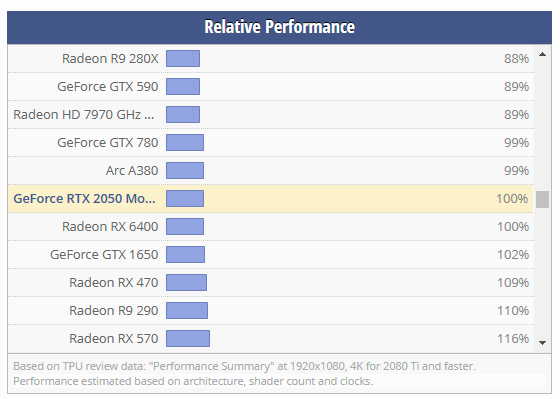Viewport: 560px width, 399px height.
Task: Click the Relative Performance header title
Action: click(x=280, y=27)
